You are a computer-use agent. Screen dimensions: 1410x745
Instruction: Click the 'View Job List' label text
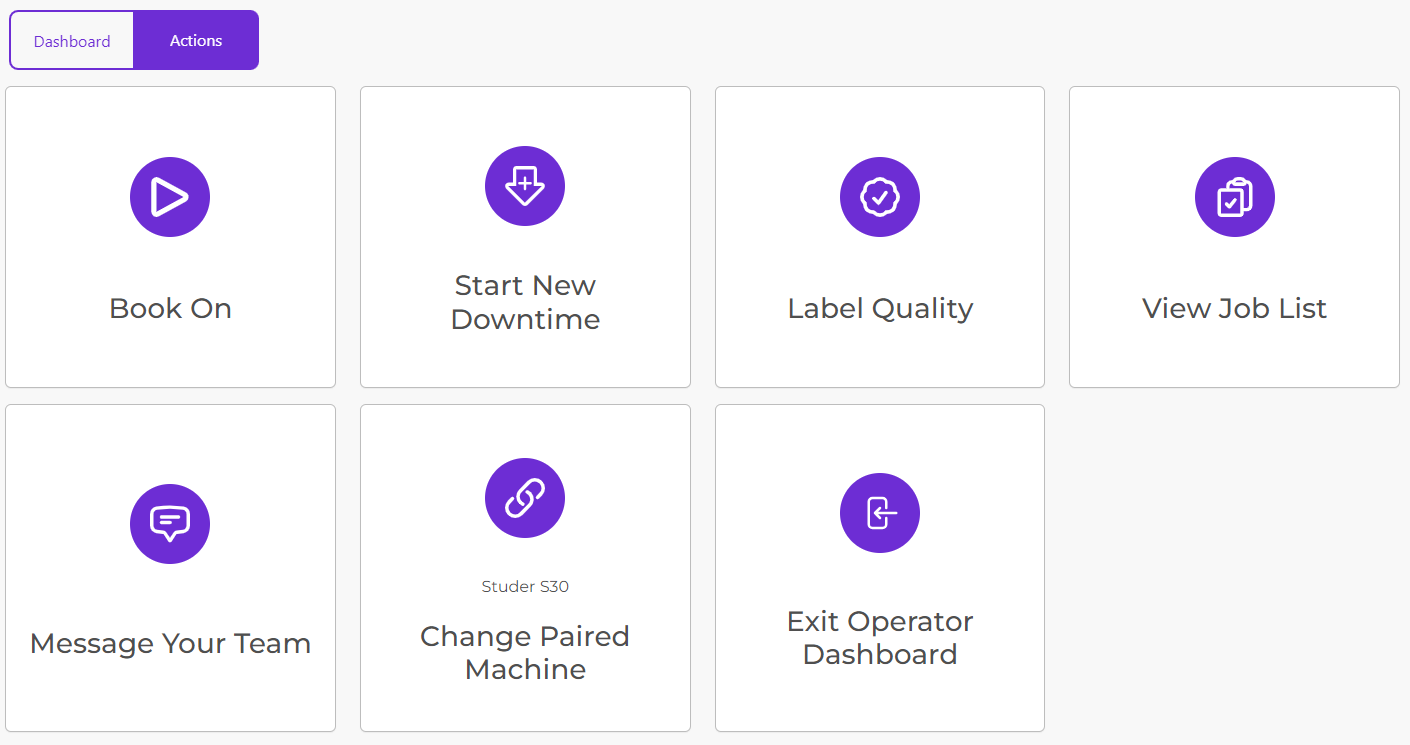coord(1235,308)
